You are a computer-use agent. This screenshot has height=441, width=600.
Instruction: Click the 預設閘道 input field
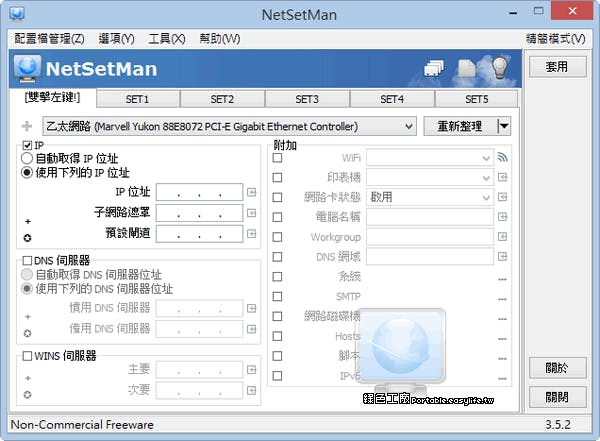pos(199,234)
